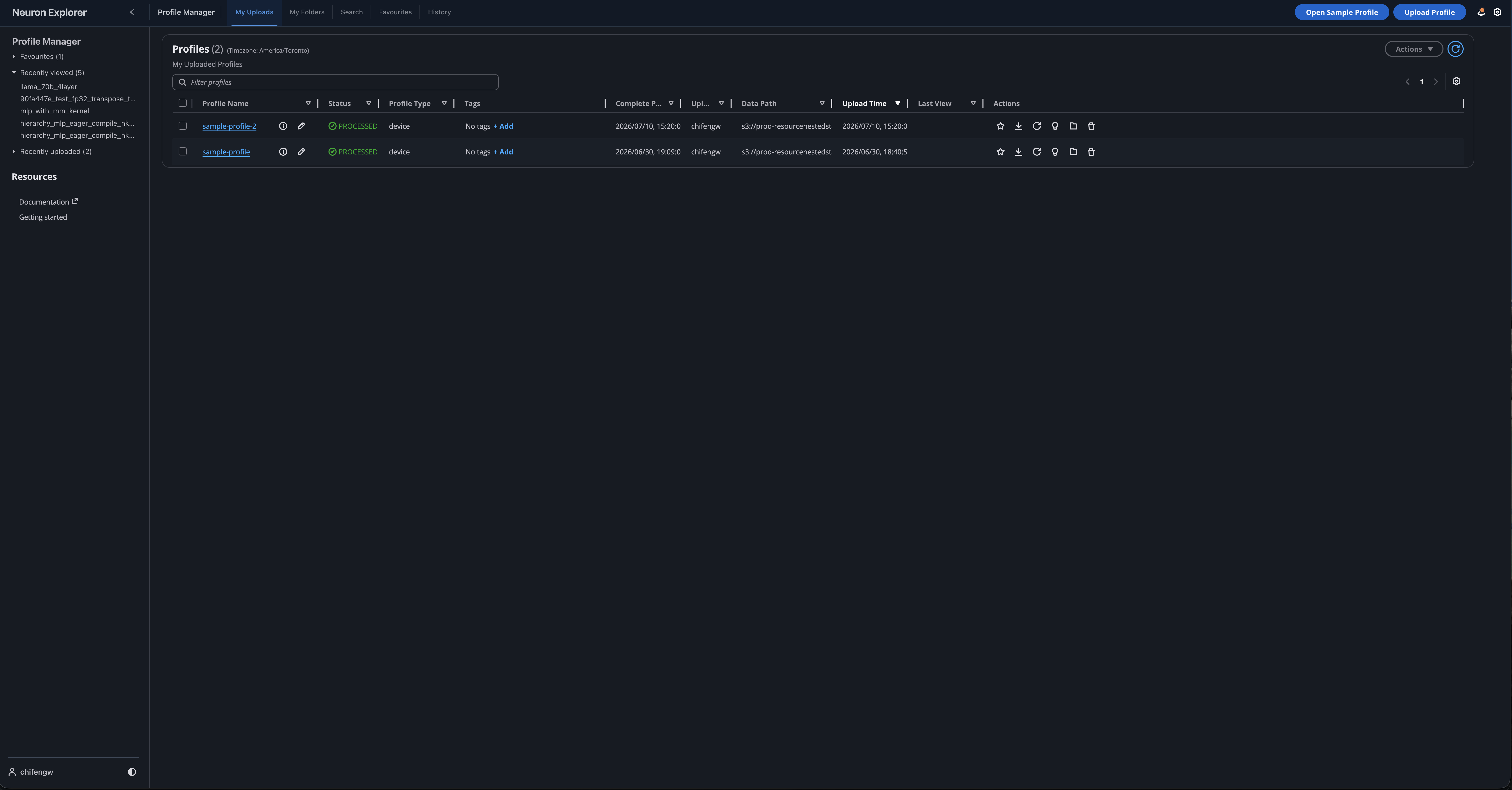Edit the name of sample-profile-2 with pencil icon
Image resolution: width=1512 pixels, height=790 pixels.
(x=301, y=126)
